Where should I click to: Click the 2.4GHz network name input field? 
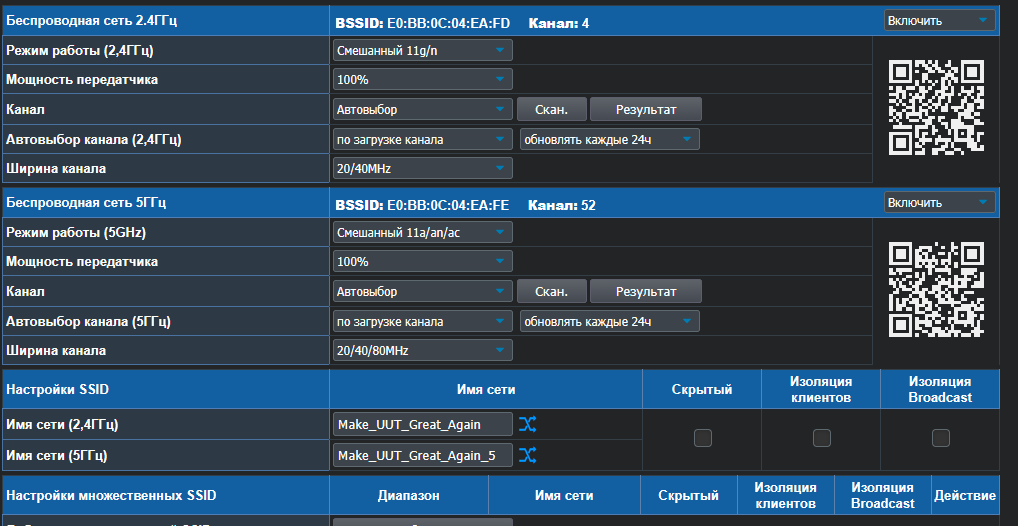pos(422,425)
